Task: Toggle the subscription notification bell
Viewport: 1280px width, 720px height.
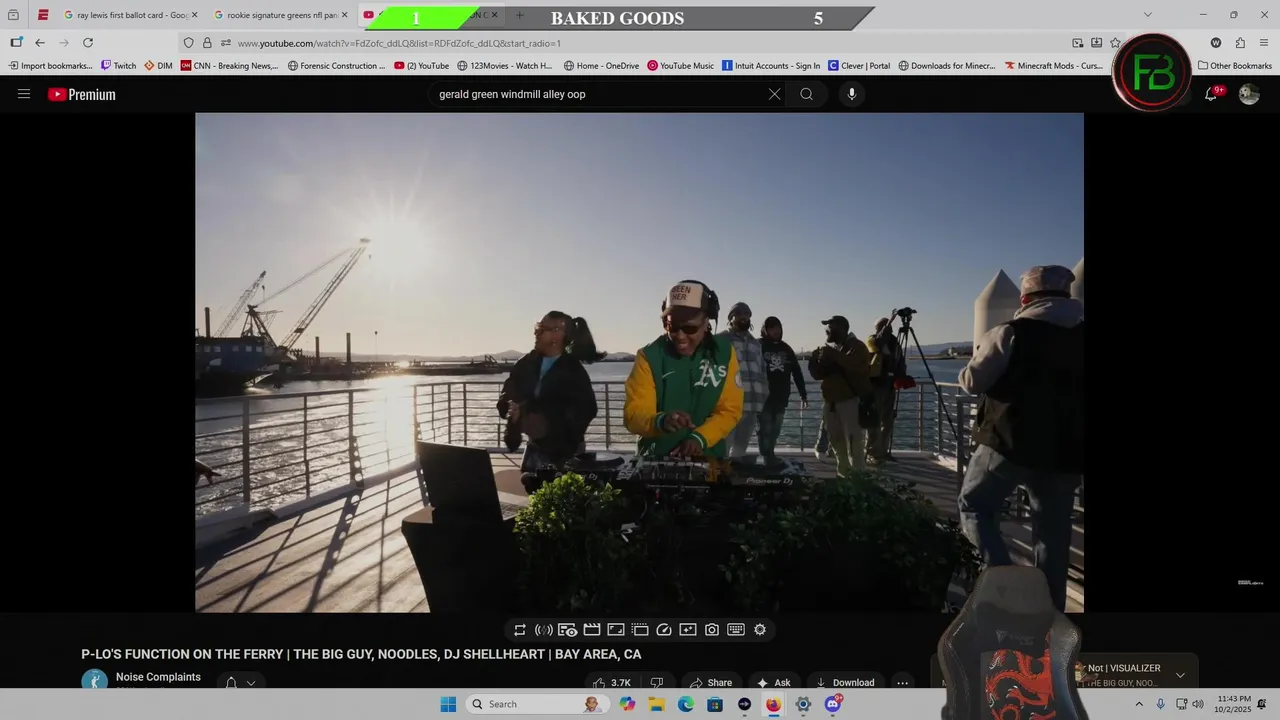Action: [x=231, y=683]
